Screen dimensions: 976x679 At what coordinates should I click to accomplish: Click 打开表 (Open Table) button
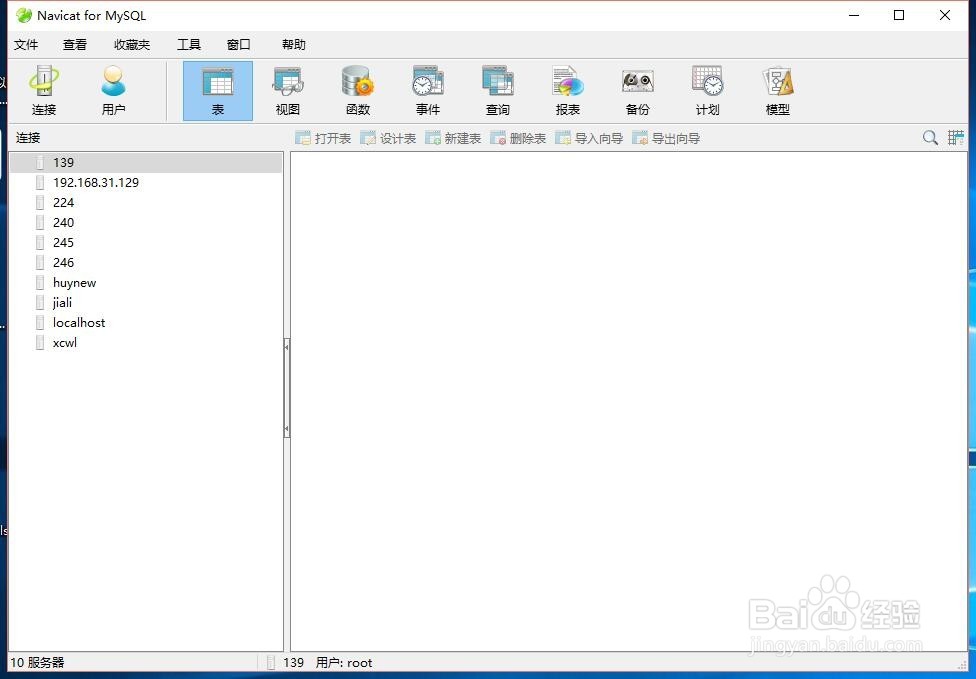(324, 138)
